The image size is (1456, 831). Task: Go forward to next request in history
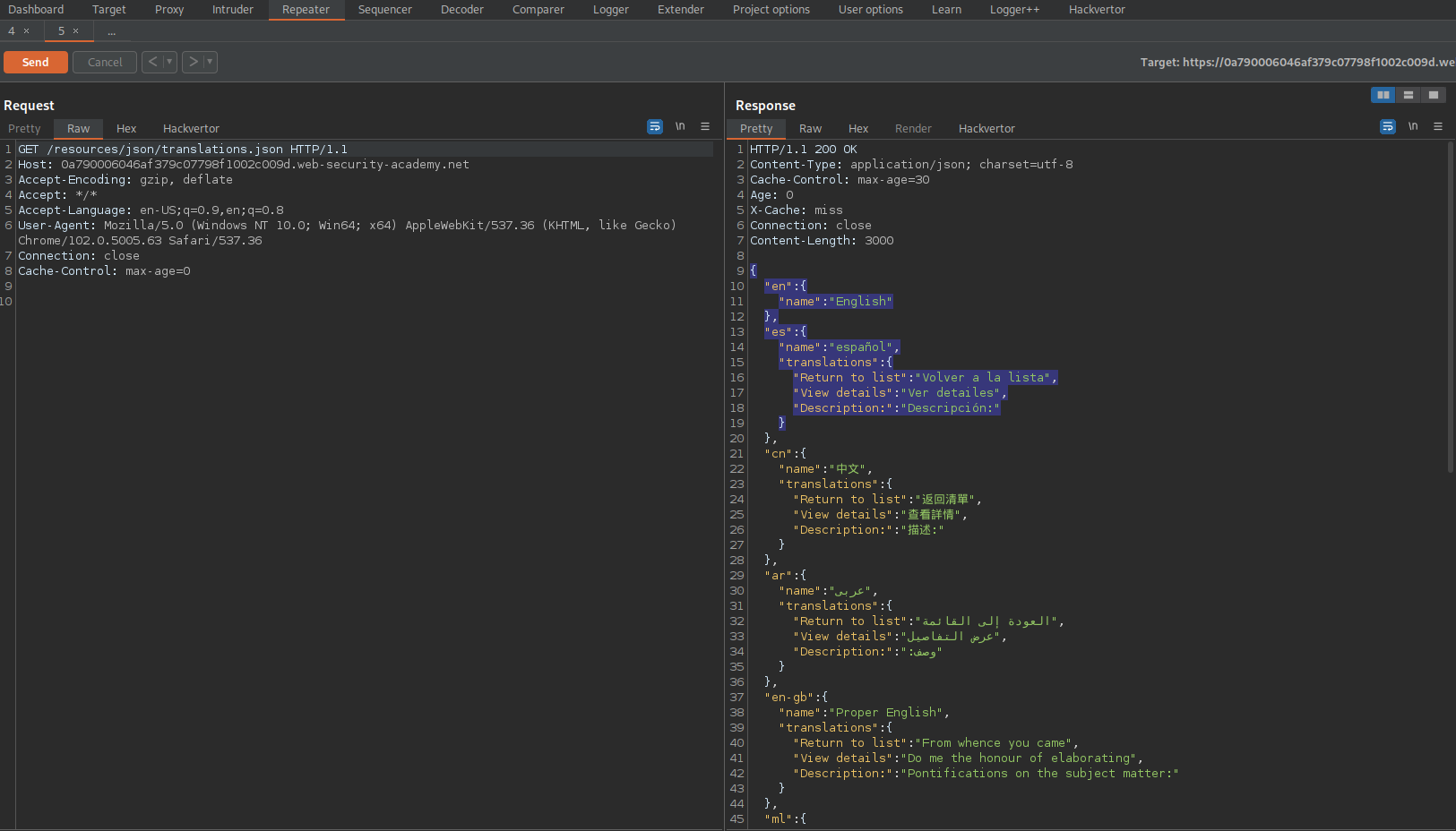193,62
